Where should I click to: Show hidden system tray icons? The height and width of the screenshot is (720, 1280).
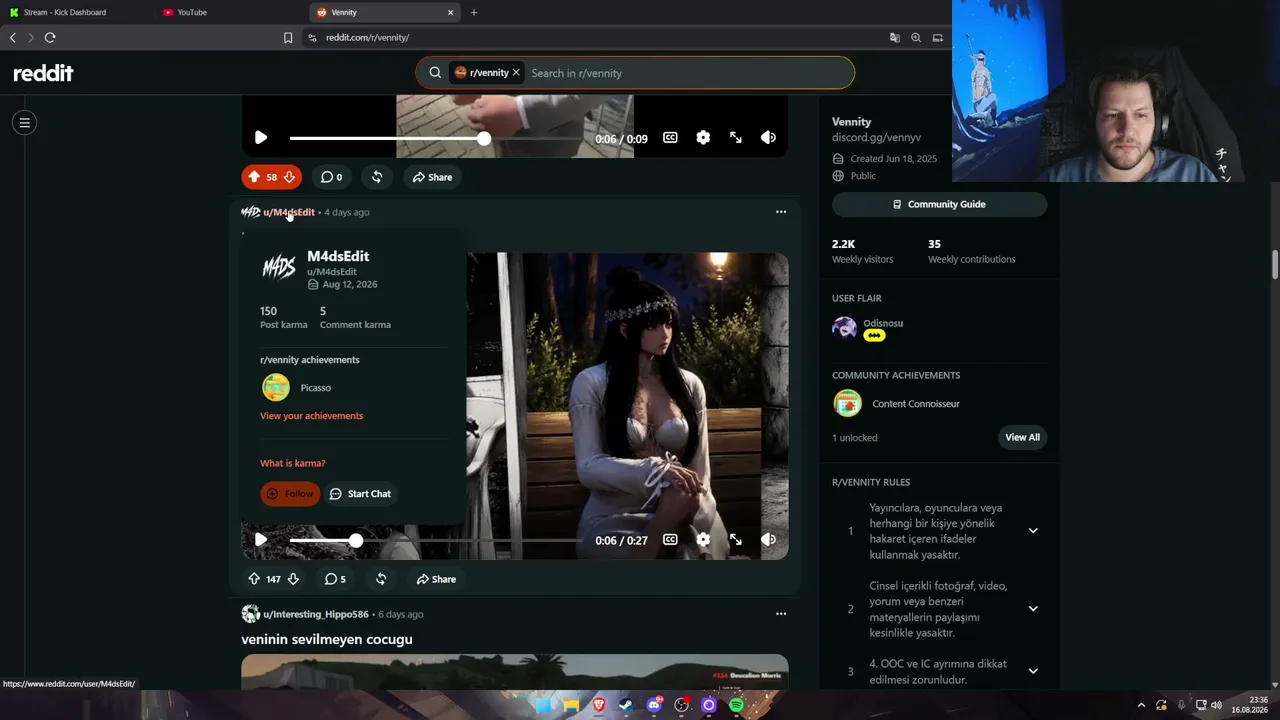pyautogui.click(x=1141, y=705)
